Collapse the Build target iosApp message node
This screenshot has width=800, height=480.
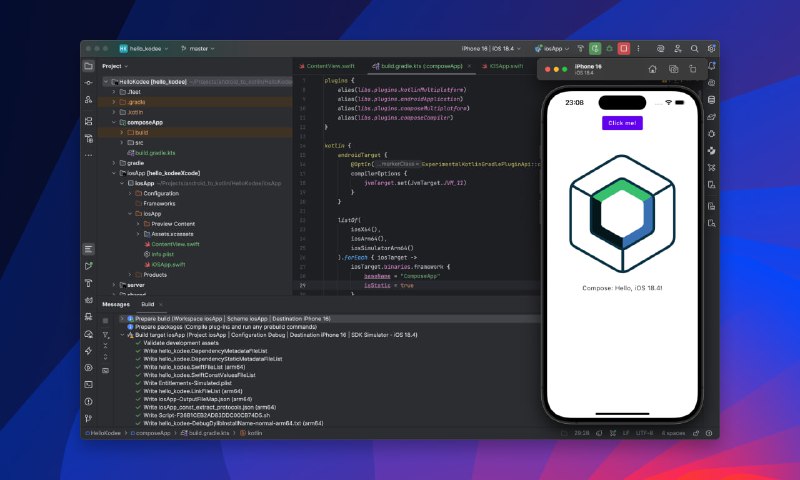coord(122,335)
